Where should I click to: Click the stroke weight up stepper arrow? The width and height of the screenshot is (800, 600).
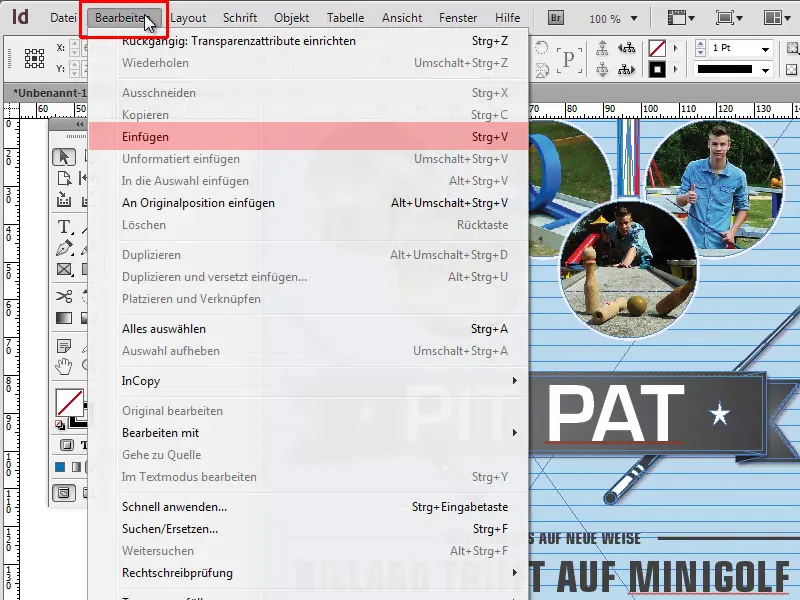[x=700, y=44]
